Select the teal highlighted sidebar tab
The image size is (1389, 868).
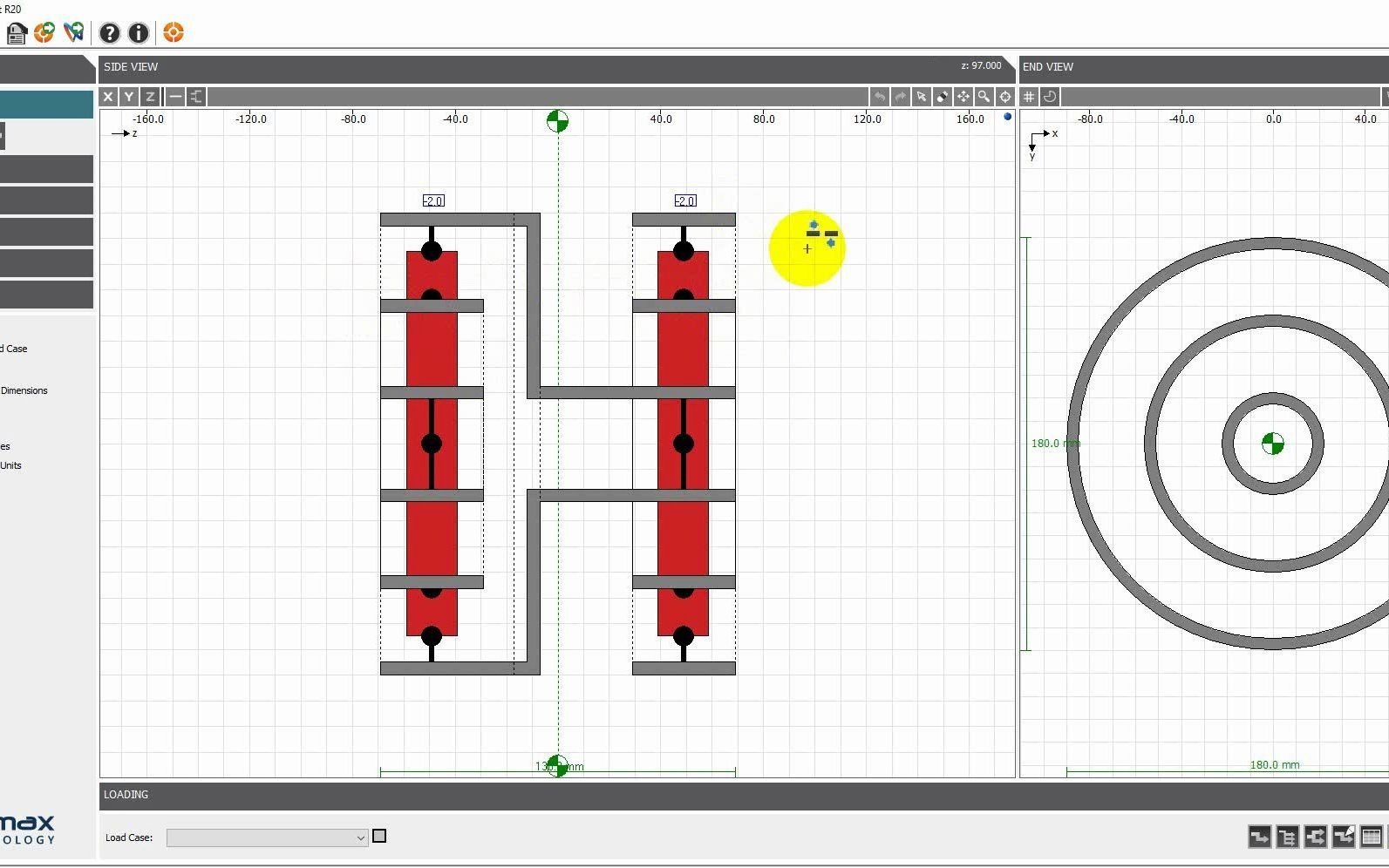tap(46, 105)
